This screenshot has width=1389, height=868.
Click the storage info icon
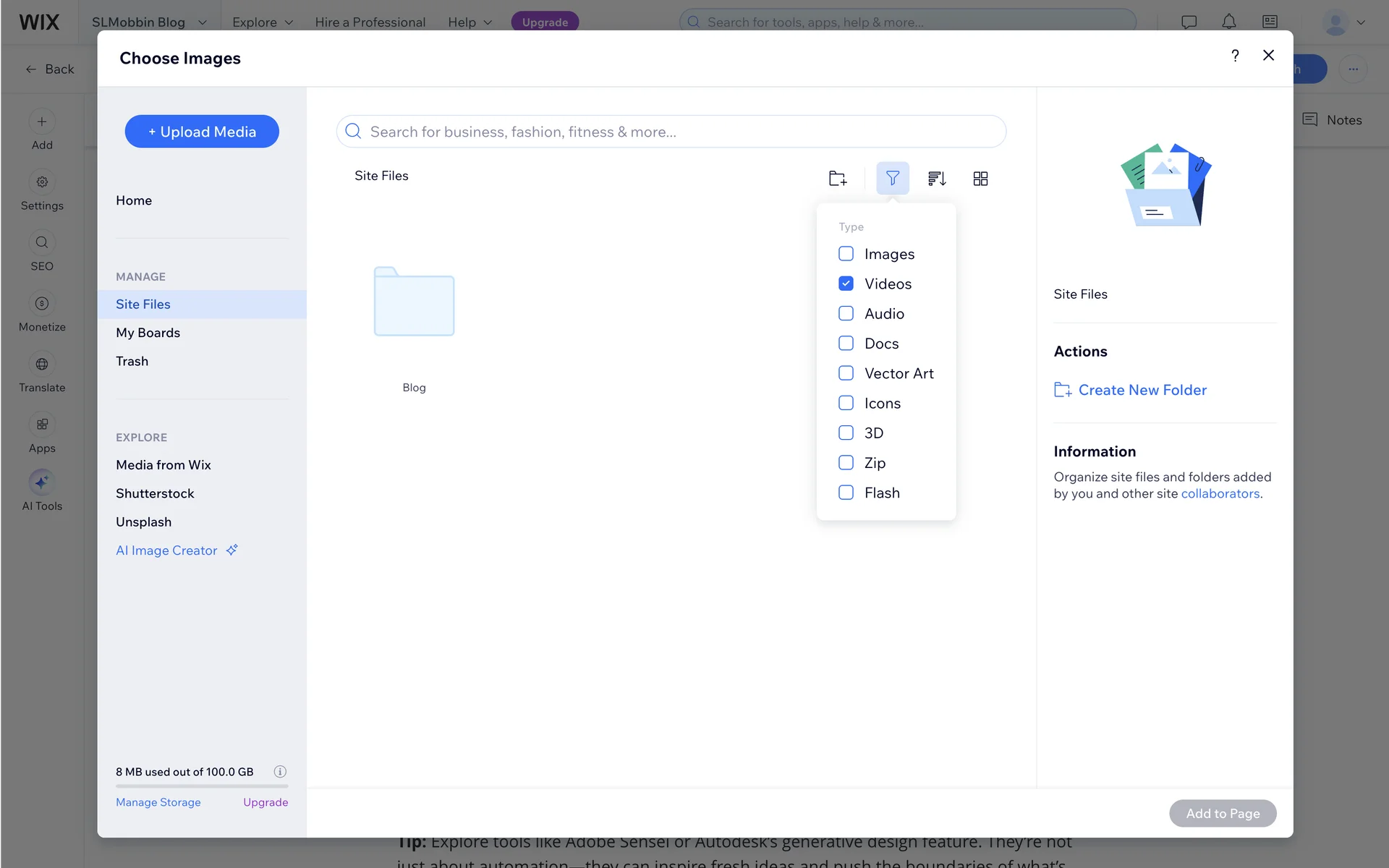tap(280, 771)
